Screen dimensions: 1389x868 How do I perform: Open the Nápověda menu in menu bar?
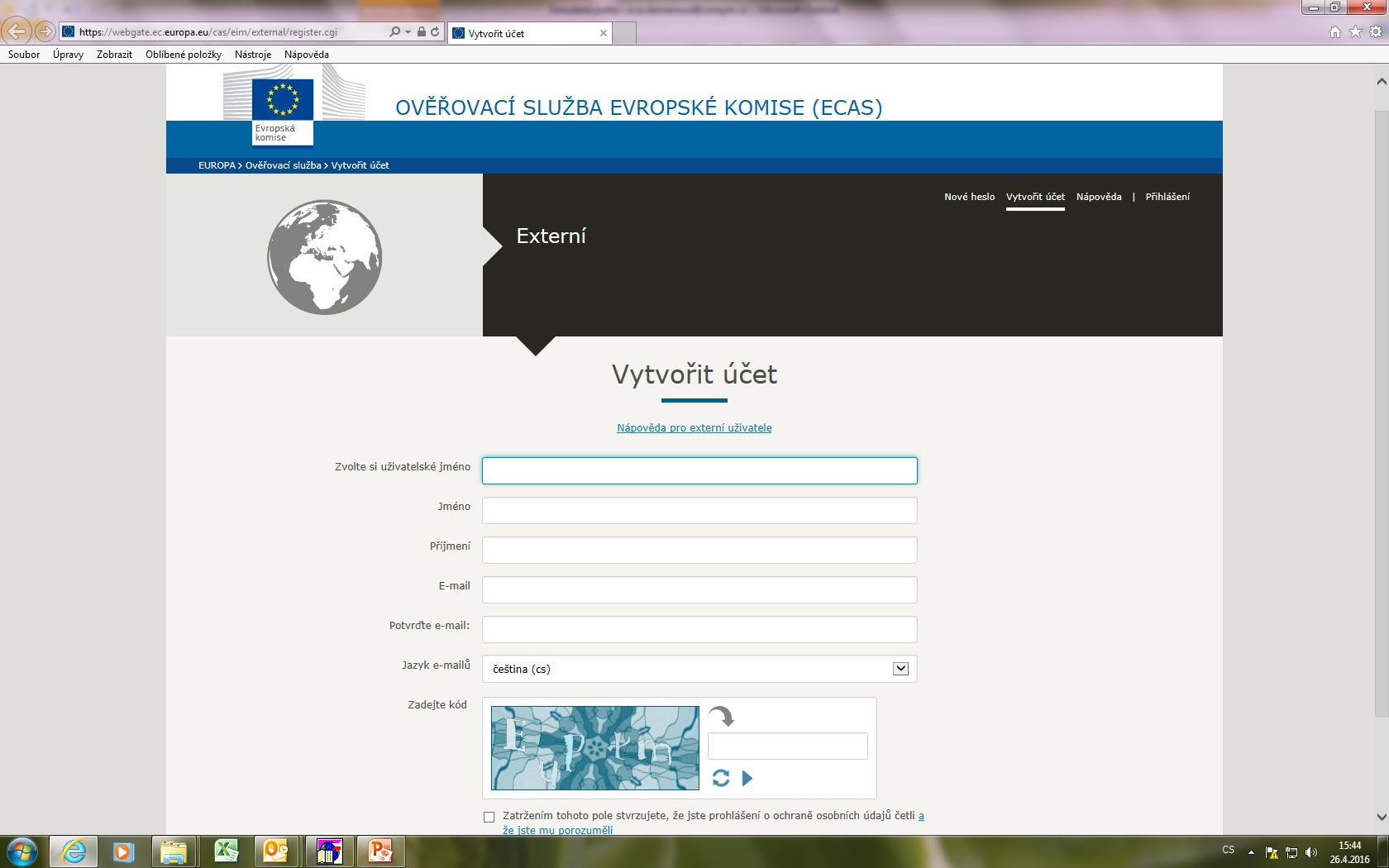[x=307, y=55]
